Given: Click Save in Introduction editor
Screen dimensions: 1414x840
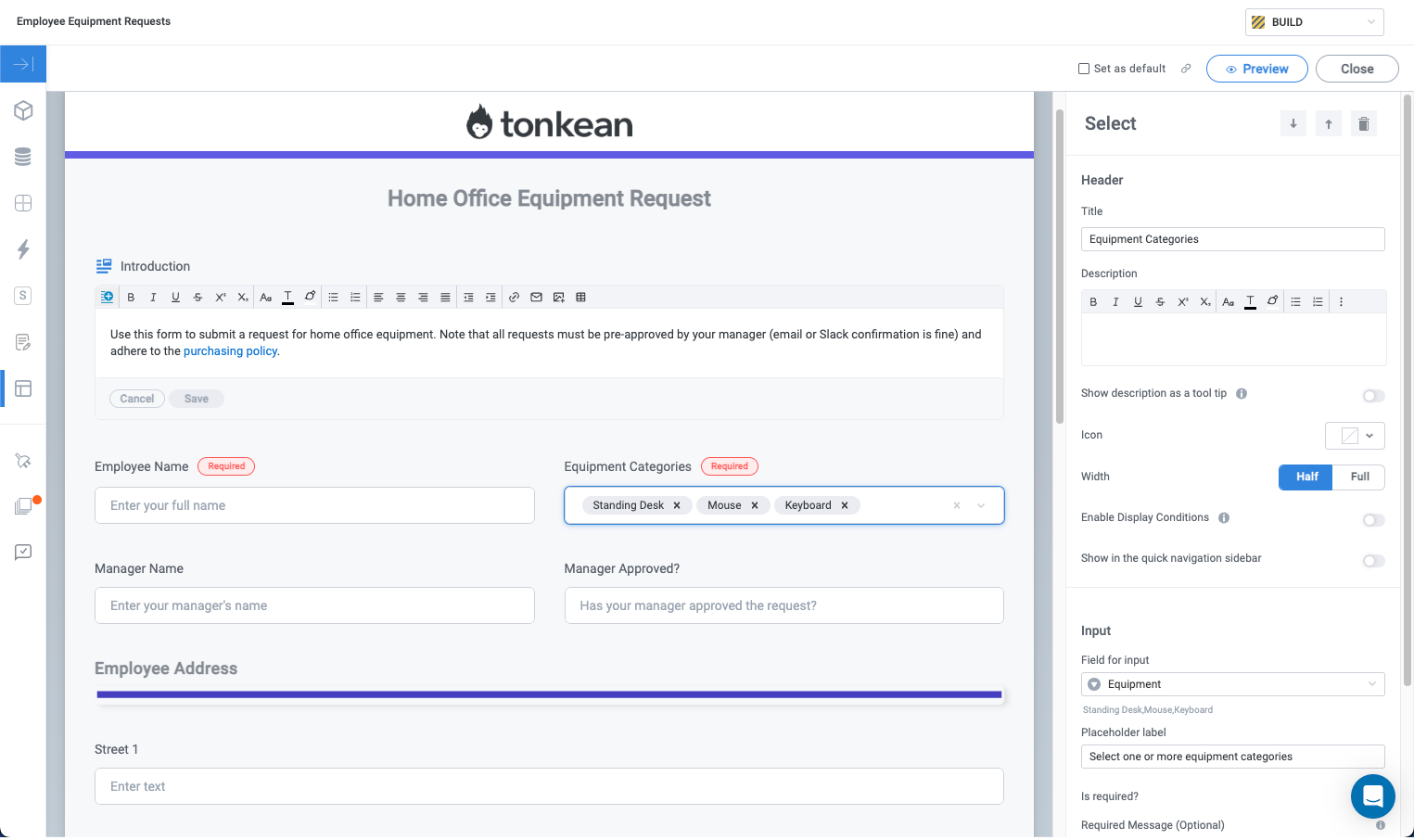Looking at the screenshot, I should (197, 399).
